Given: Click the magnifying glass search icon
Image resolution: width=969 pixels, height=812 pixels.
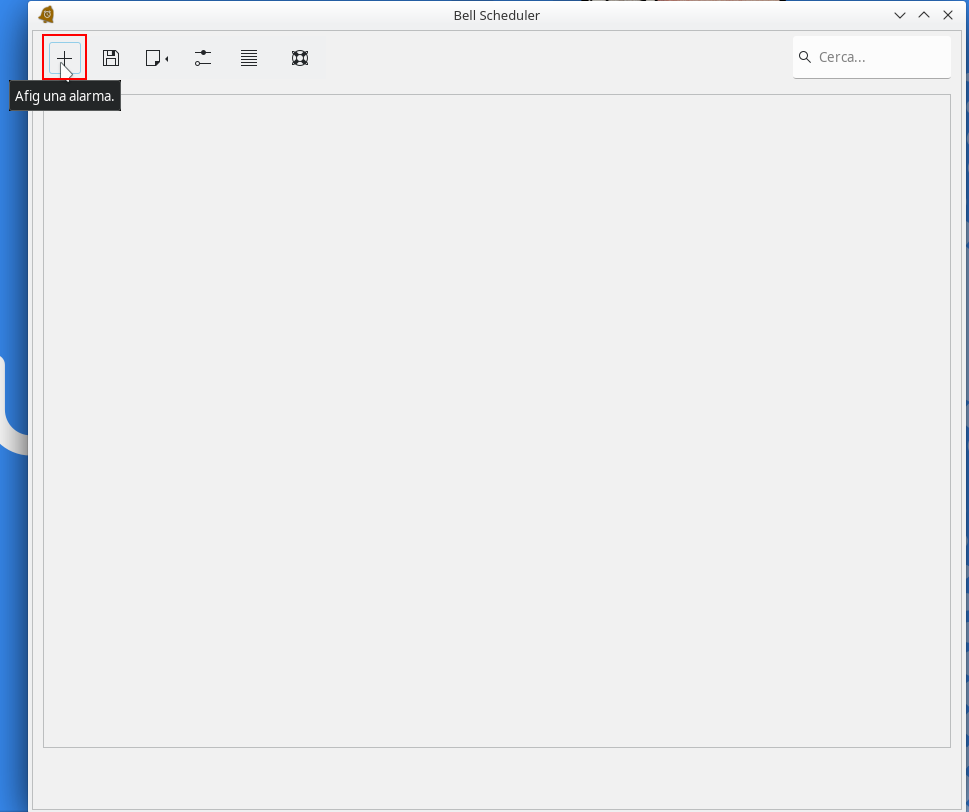Looking at the screenshot, I should (x=805, y=57).
